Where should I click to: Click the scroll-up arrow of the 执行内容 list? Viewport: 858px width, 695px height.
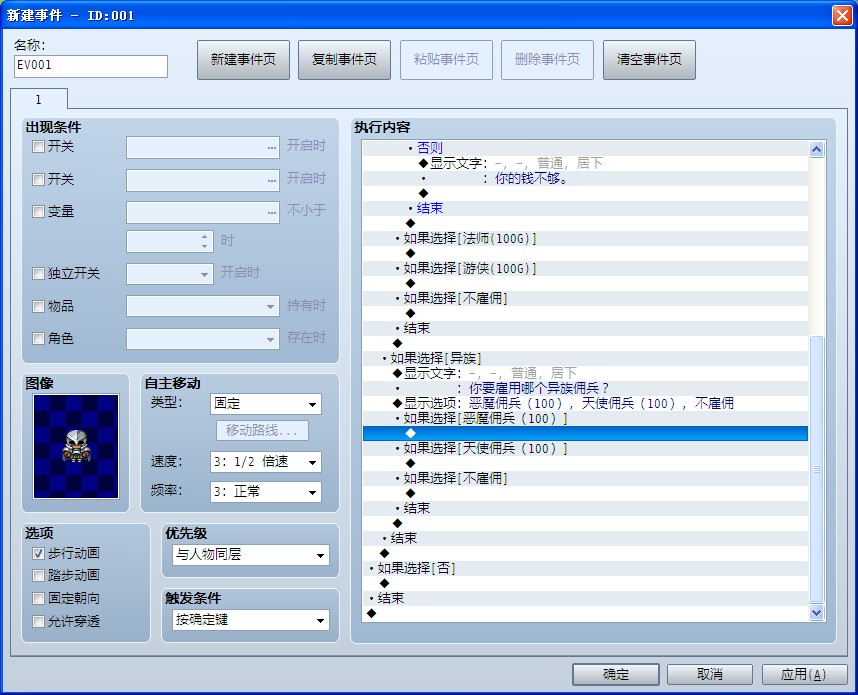(x=816, y=149)
